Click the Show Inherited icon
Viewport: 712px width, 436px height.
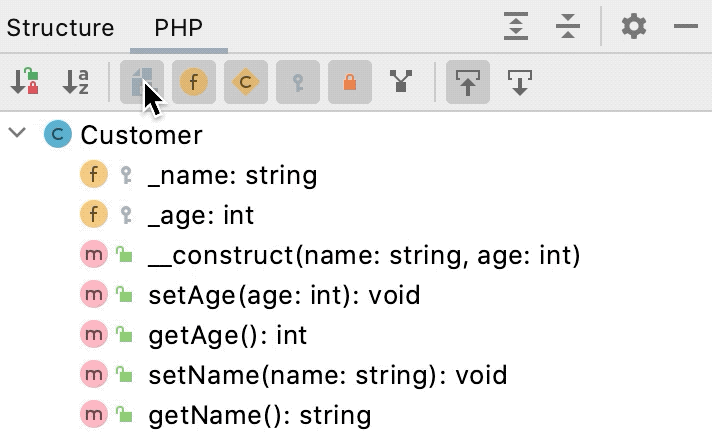[402, 82]
